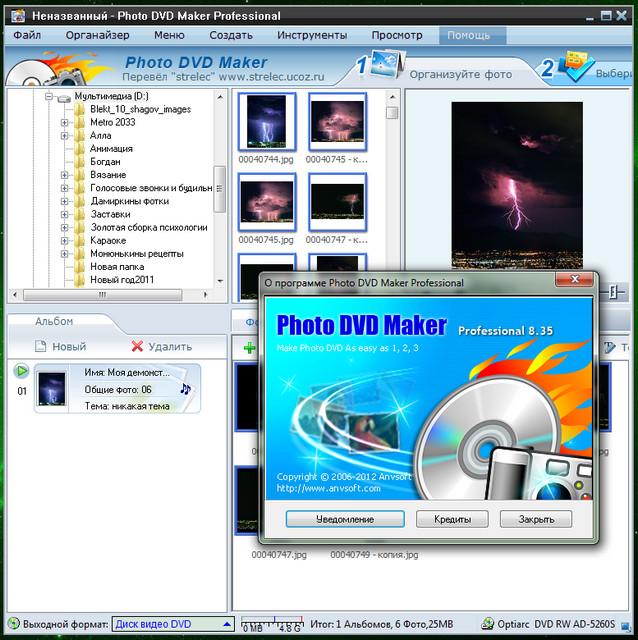The width and height of the screenshot is (638, 640).
Task: Select the Новая папка folder
Action: tap(117, 267)
